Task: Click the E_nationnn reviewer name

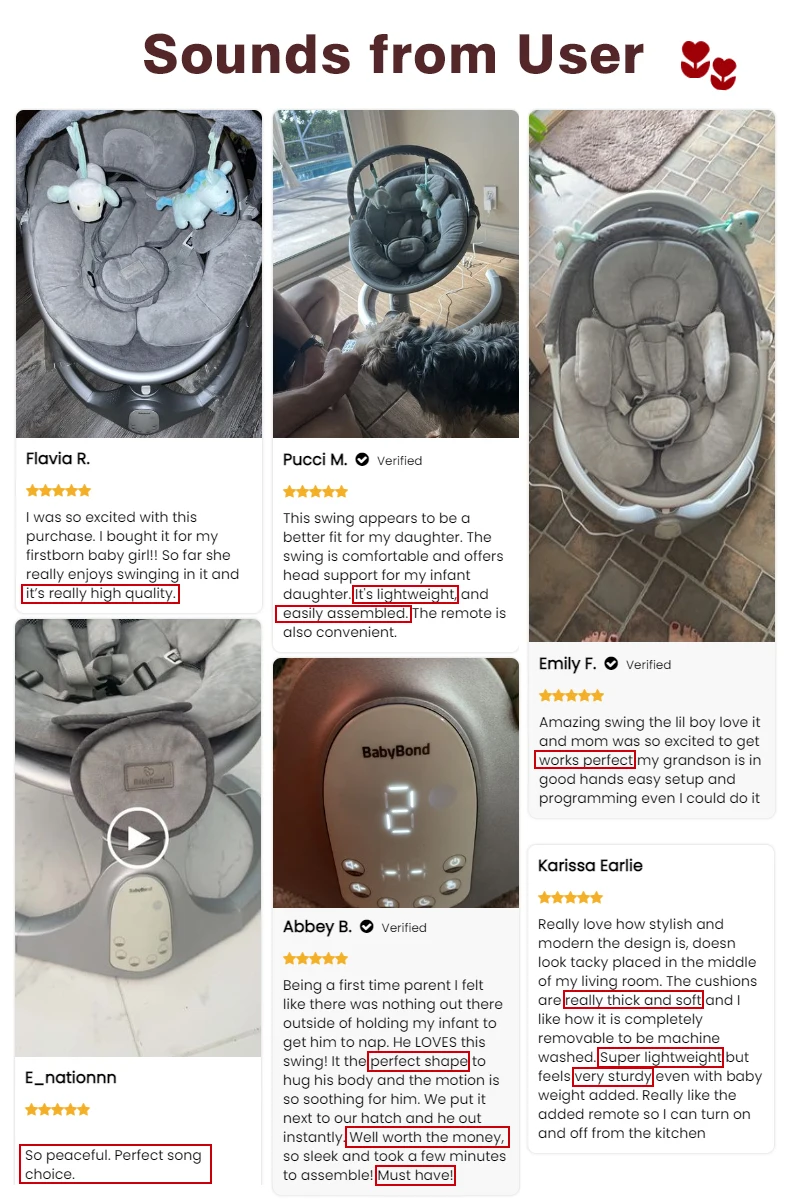Action: [x=71, y=1077]
